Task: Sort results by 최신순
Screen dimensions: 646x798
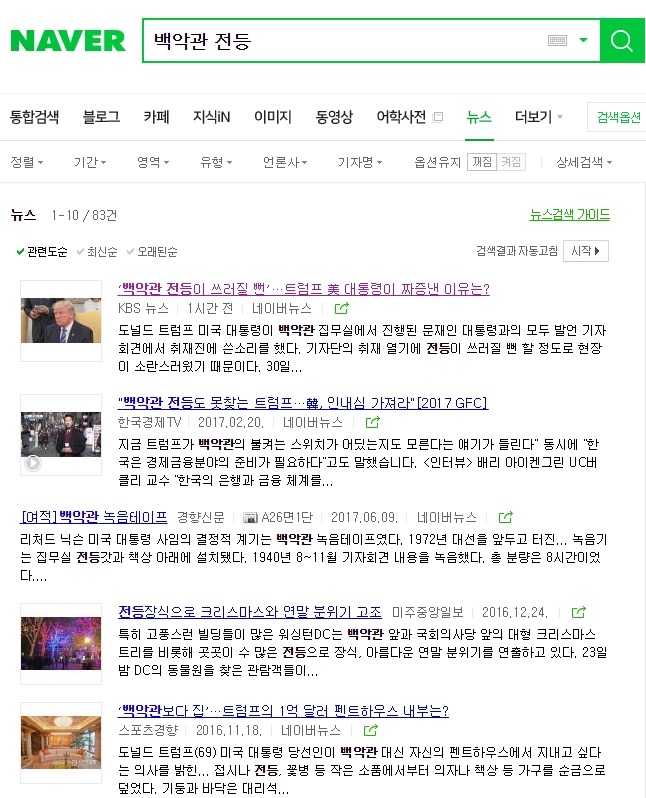Action: coord(97,251)
